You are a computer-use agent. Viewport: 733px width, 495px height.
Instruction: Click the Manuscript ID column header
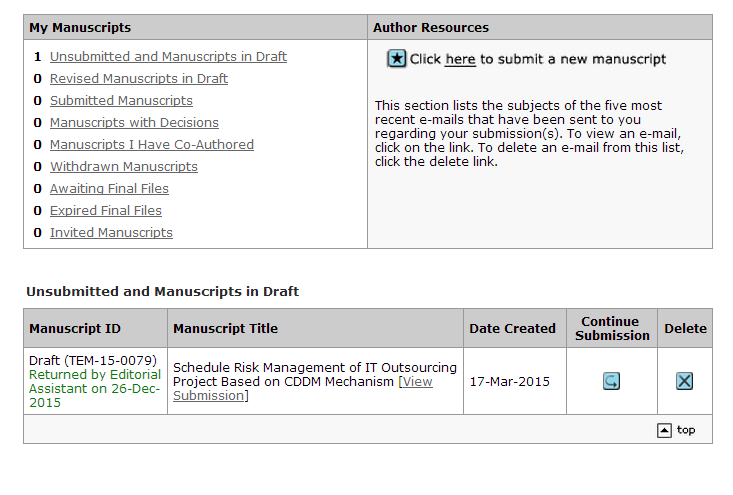75,328
